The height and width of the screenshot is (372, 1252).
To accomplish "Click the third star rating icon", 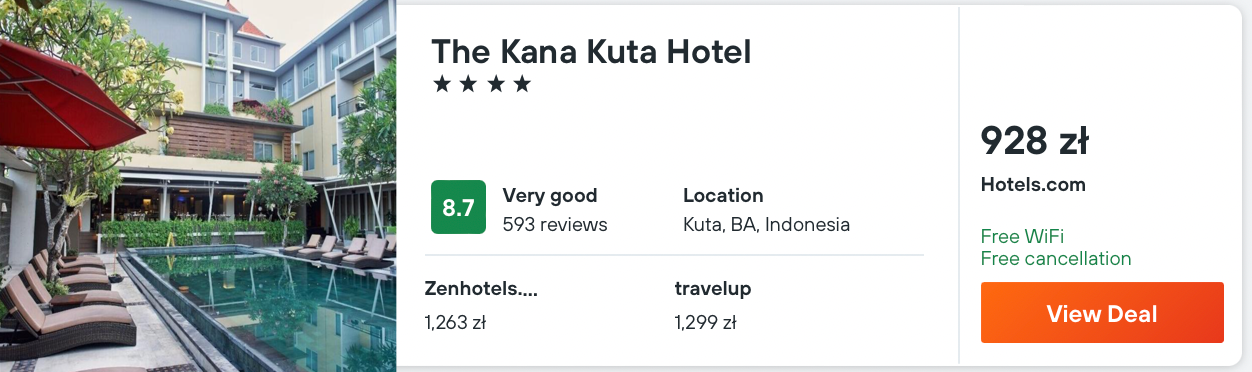I will coord(495,84).
